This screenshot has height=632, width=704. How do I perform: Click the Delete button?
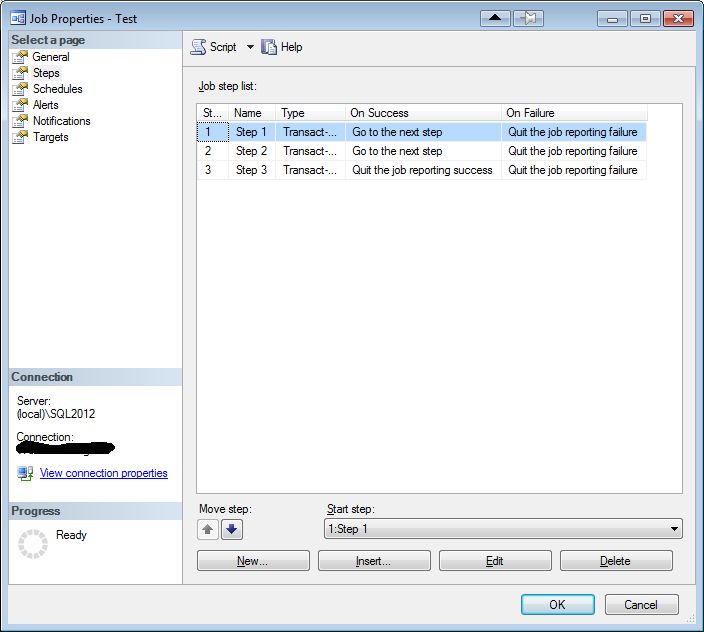(x=616, y=561)
